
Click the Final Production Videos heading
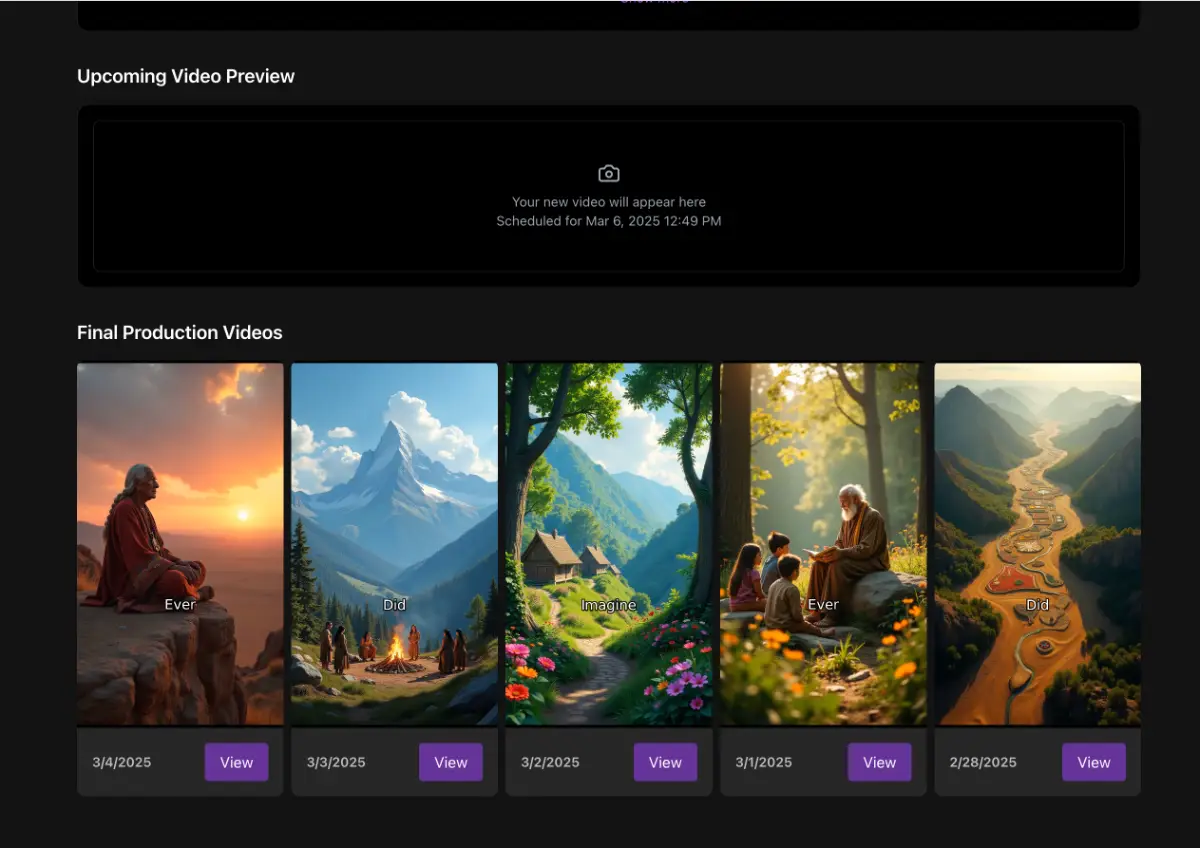coord(180,333)
